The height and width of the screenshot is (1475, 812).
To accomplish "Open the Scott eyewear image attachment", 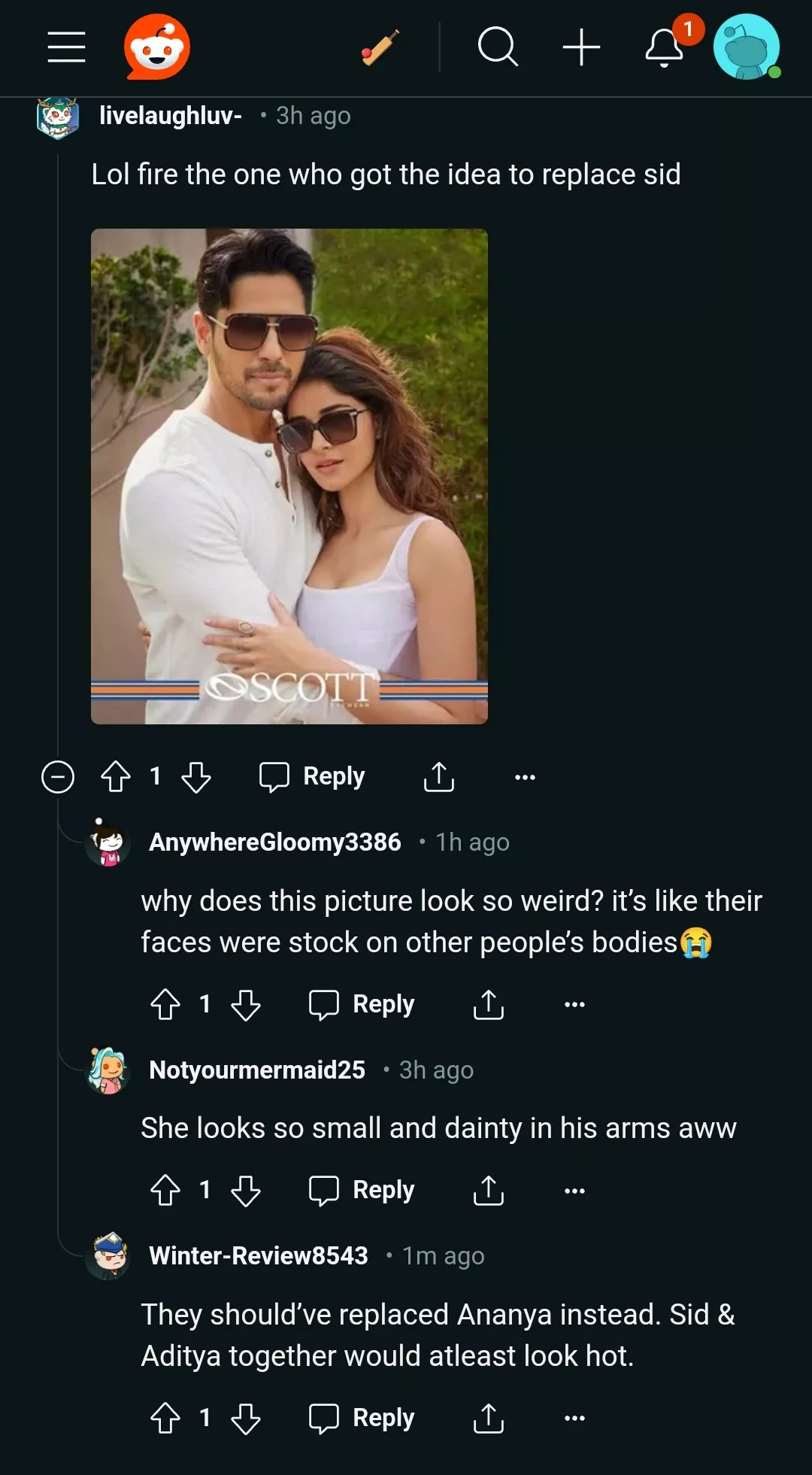I will 289,476.
